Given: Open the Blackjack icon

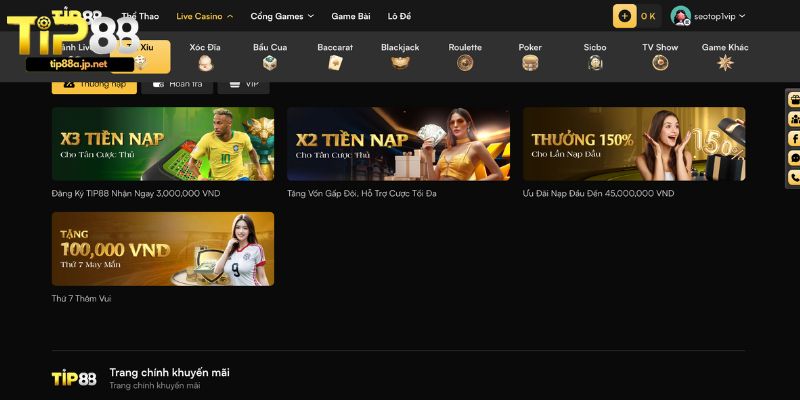Looking at the screenshot, I should point(400,63).
